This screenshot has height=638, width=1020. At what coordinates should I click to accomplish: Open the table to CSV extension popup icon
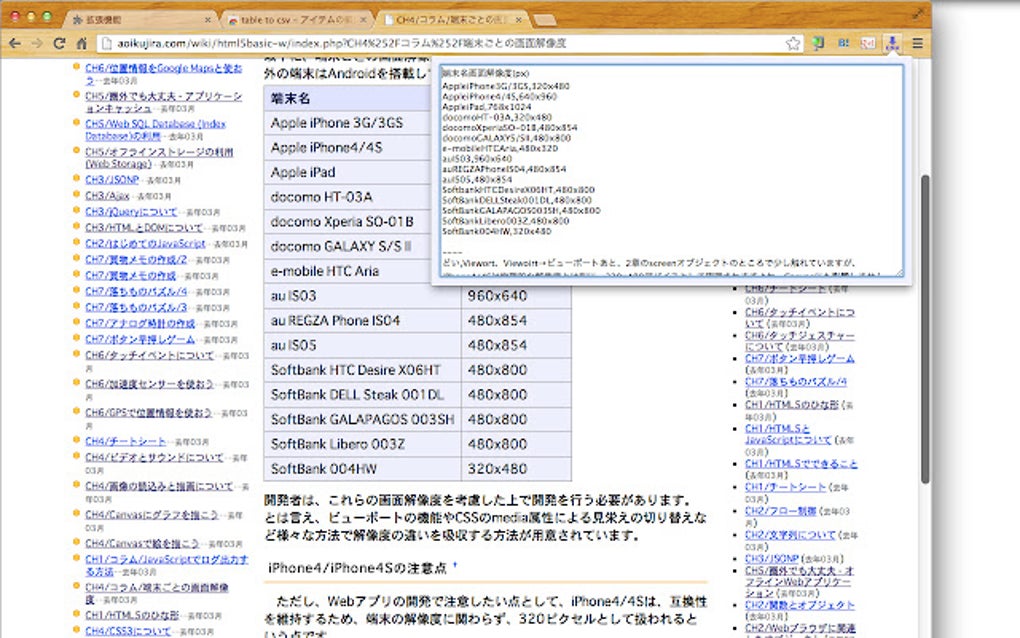[x=893, y=43]
